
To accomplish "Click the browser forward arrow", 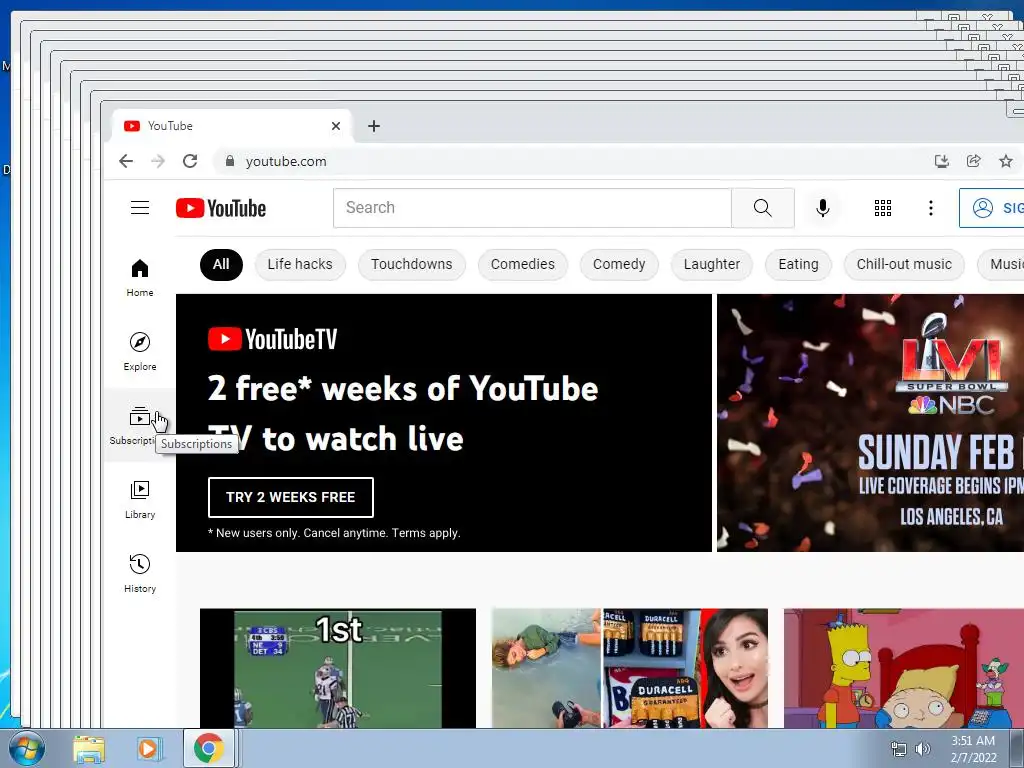I will 158,161.
